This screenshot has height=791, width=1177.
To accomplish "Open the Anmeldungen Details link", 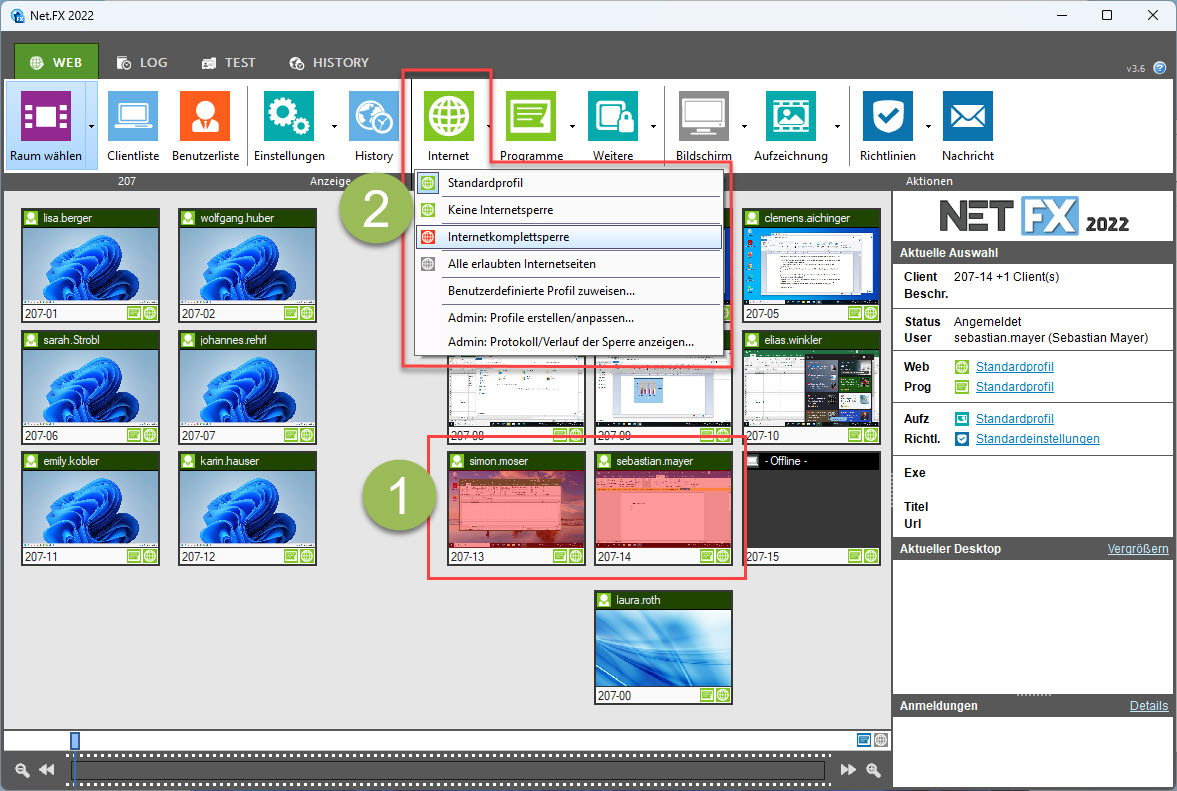I will click(1148, 705).
